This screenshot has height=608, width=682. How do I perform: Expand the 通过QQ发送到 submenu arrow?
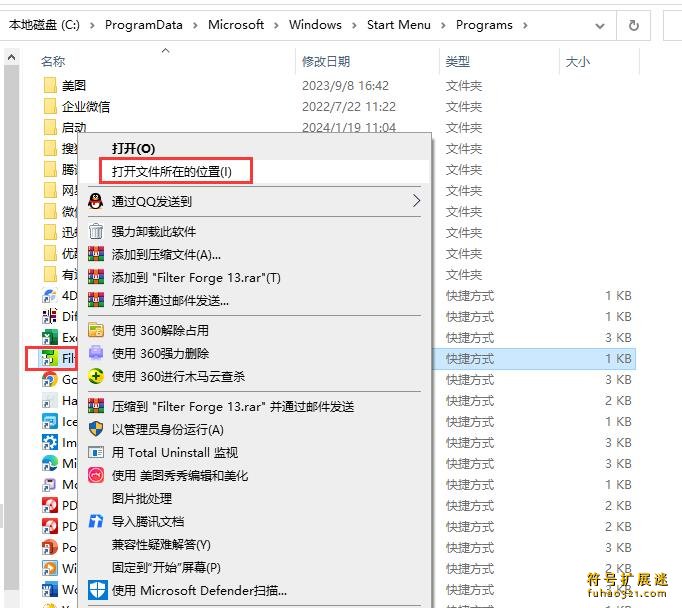point(416,201)
